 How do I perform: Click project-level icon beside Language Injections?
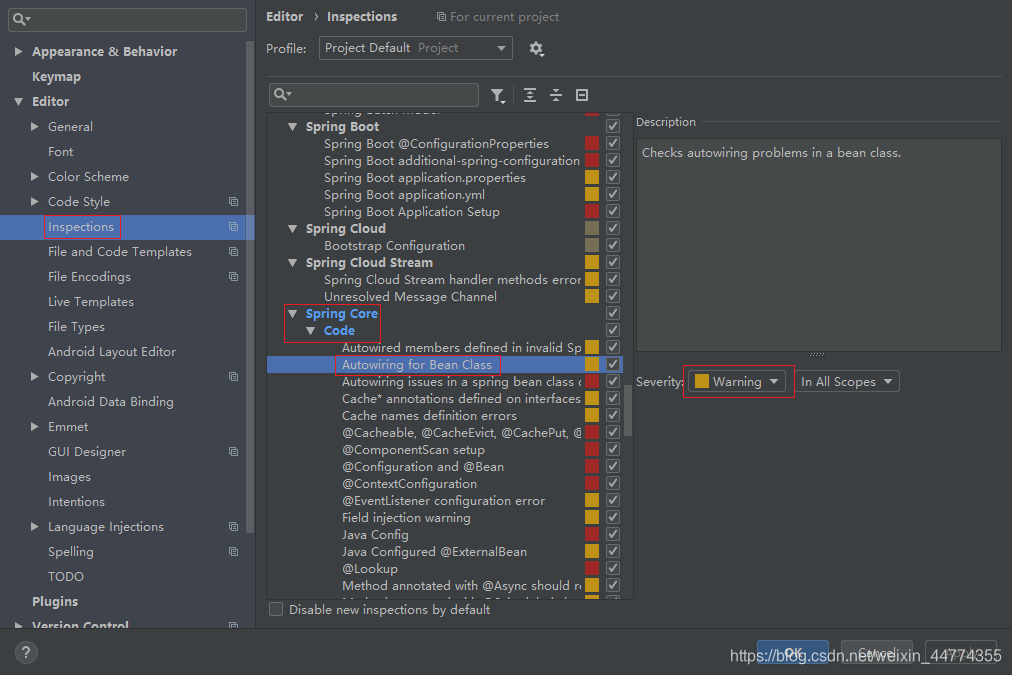(234, 527)
